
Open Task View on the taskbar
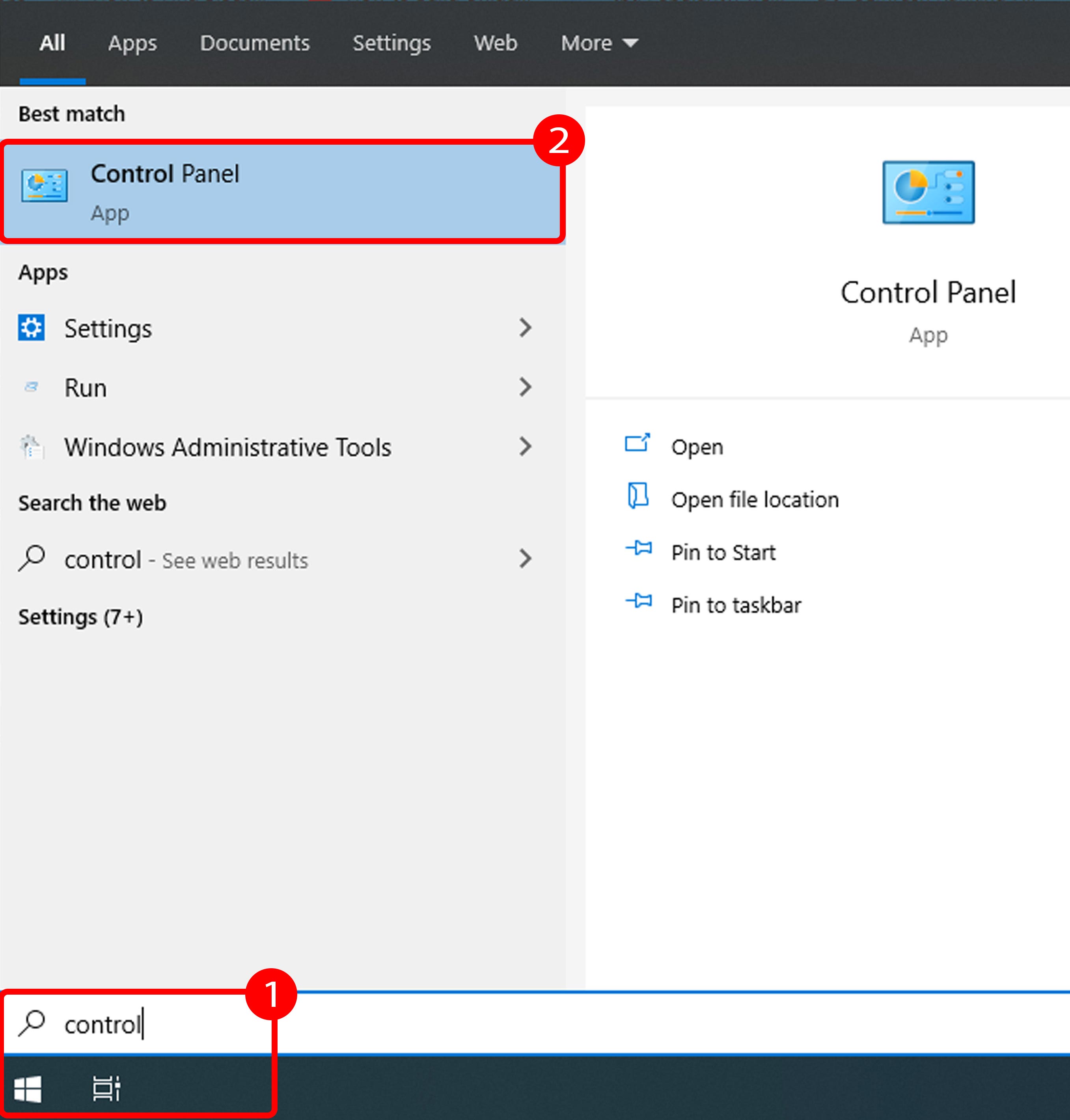pos(107,1088)
